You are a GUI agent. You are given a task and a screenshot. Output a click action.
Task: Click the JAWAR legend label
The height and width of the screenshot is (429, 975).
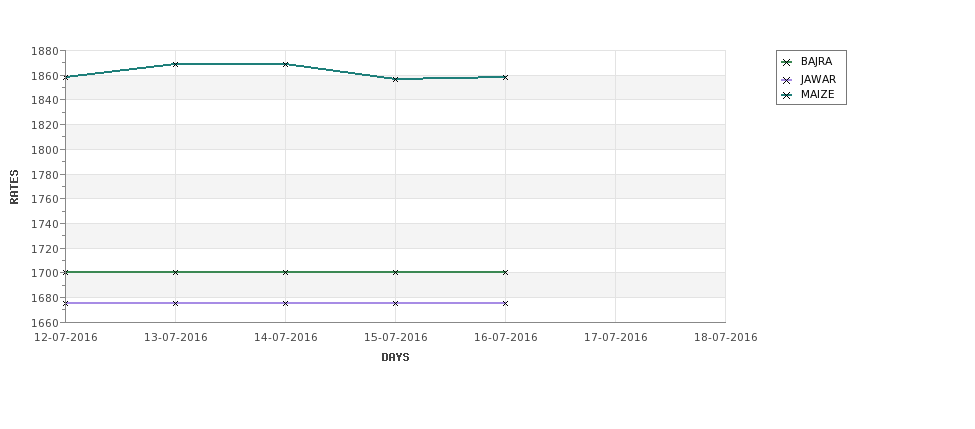(818, 80)
